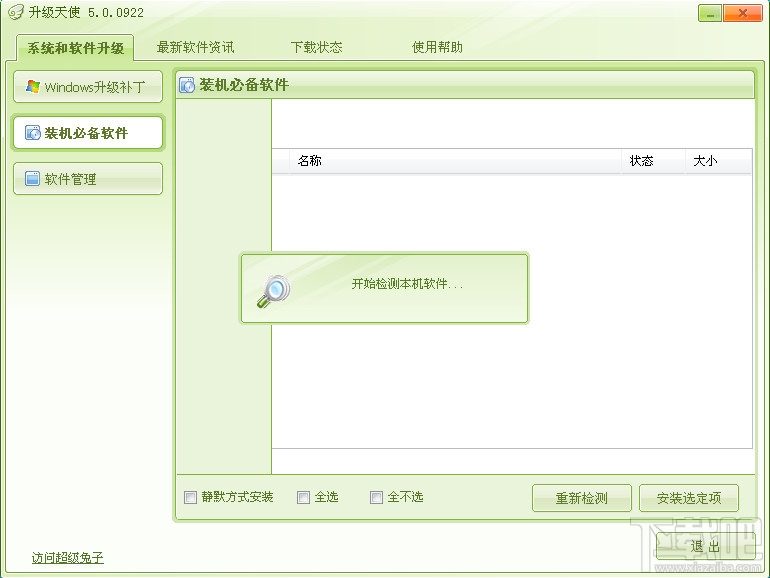The width and height of the screenshot is (770, 578).
Task: Open the 下载状态 tab
Action: point(316,47)
